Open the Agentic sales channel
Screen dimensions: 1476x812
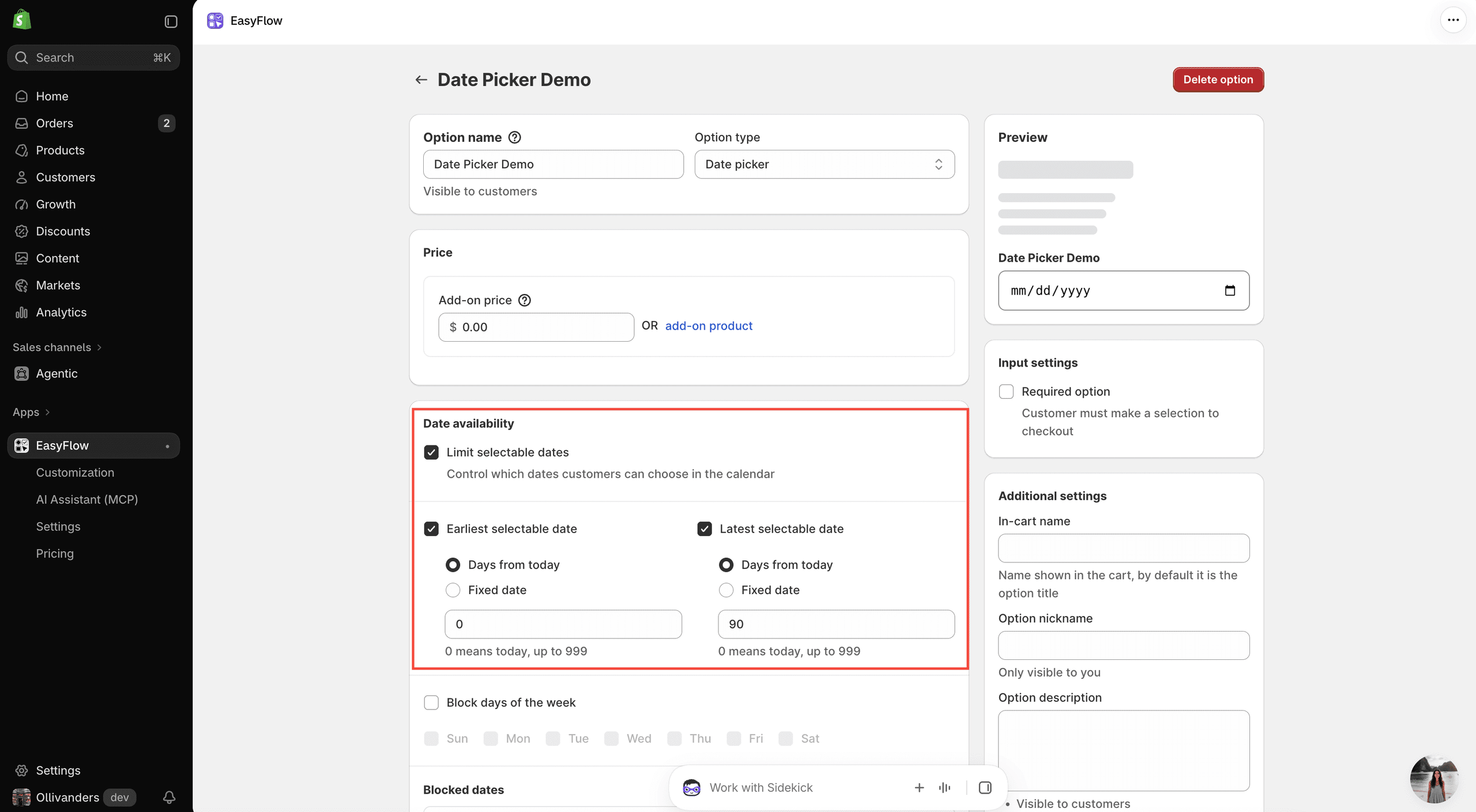93,373
